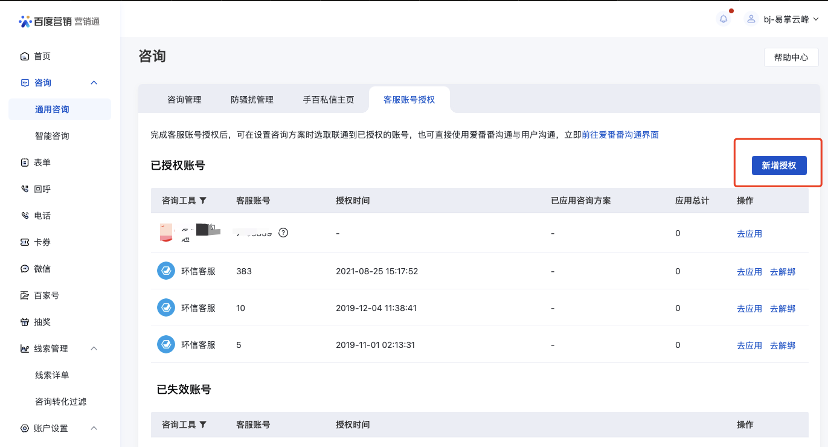
Task: Click the question mark icon beside the first account
Action: (283, 233)
